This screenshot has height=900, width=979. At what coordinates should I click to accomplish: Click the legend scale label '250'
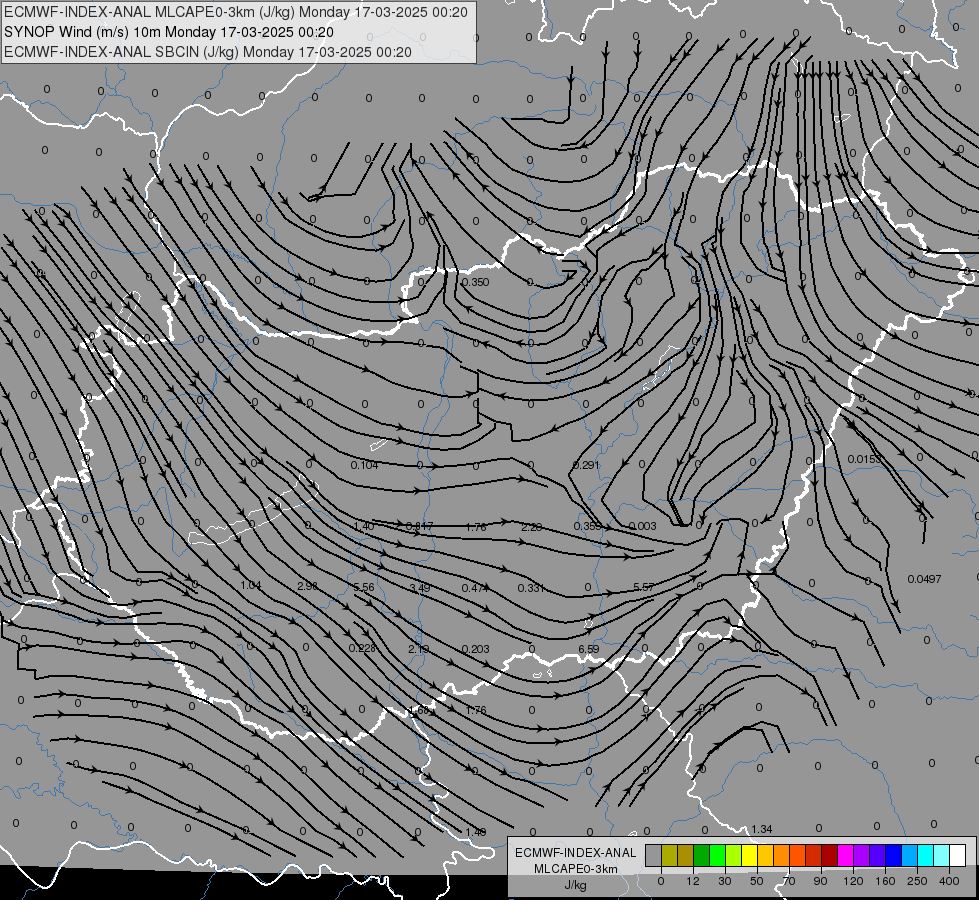(917, 881)
